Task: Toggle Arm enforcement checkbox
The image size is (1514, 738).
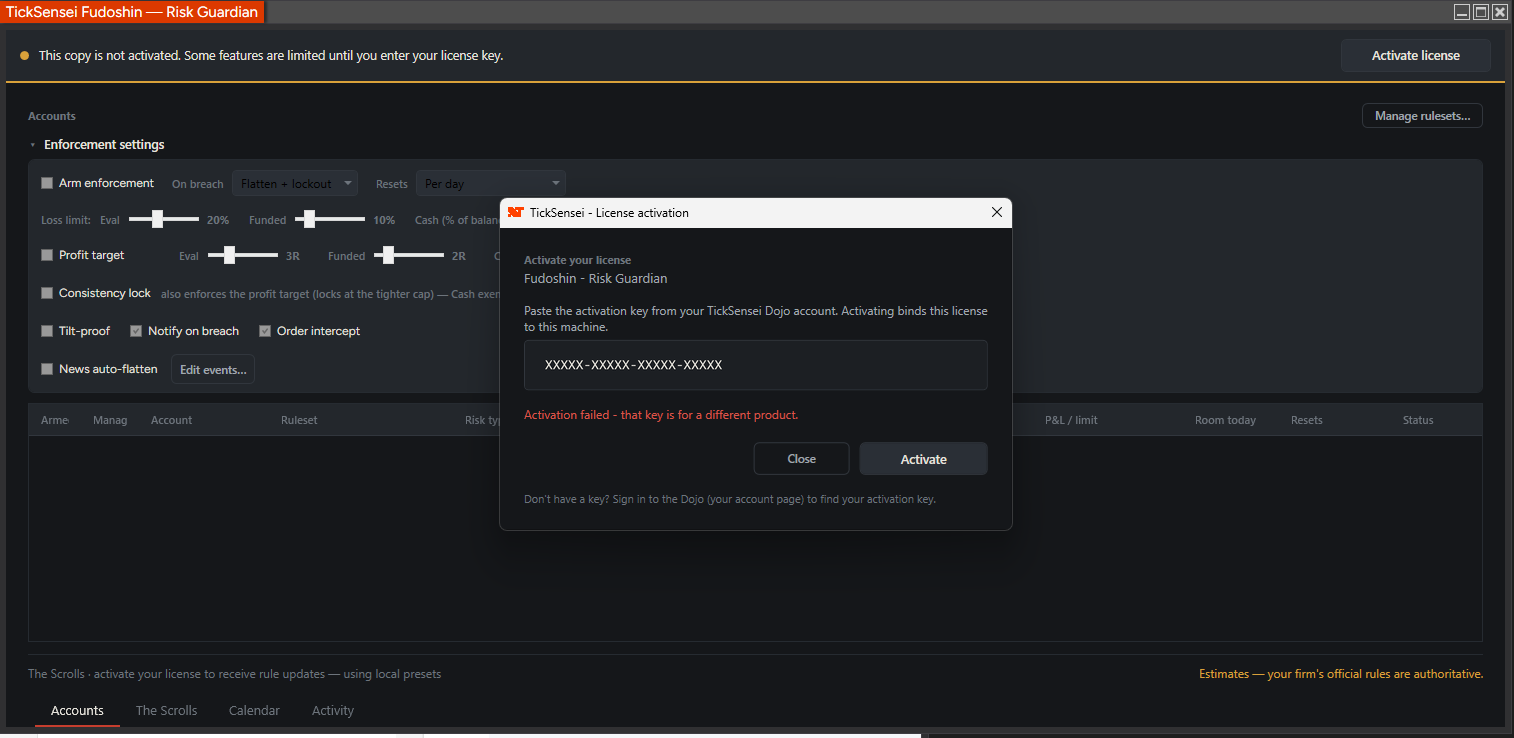Action: coord(47,183)
